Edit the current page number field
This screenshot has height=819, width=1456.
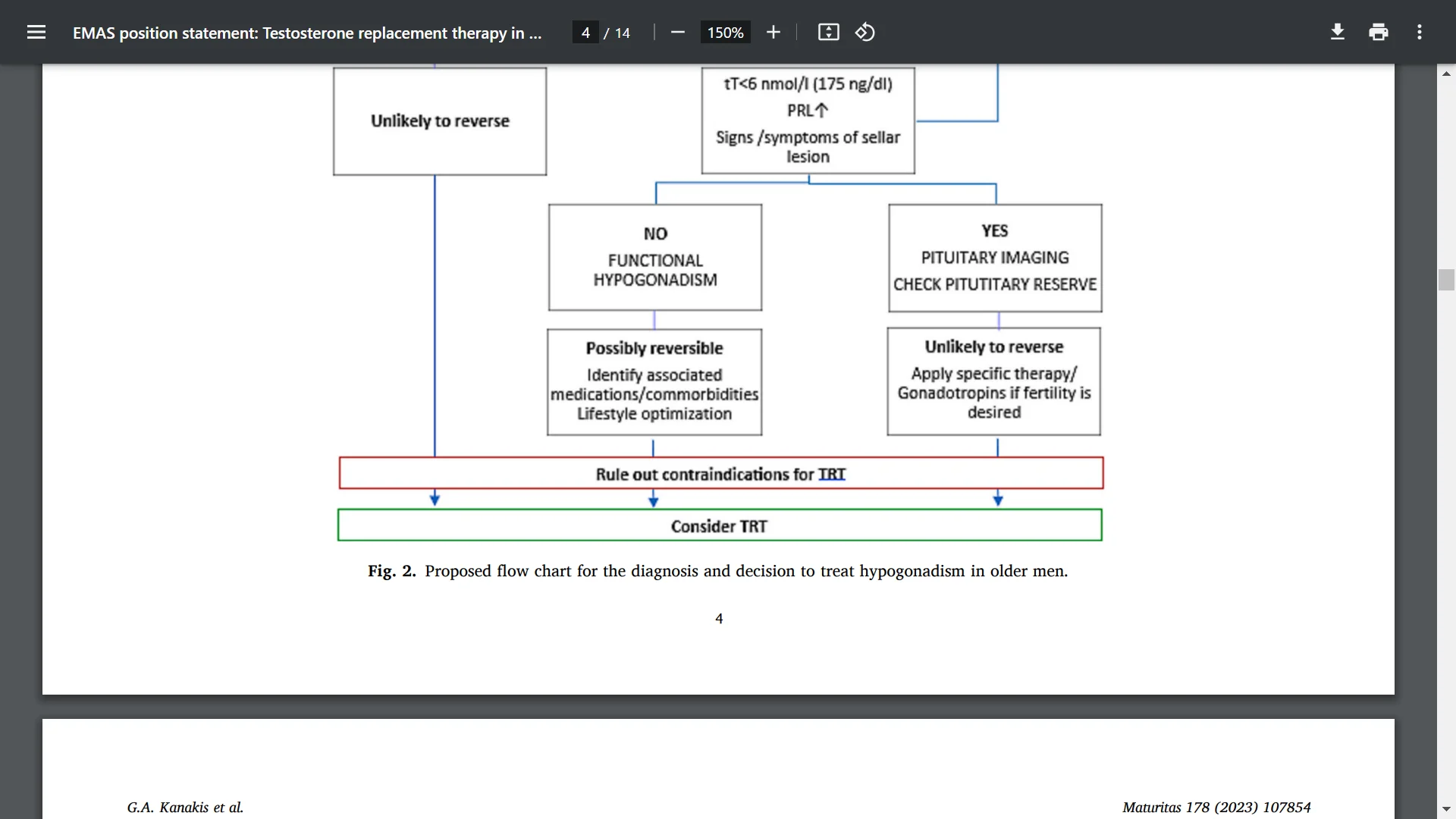coord(585,33)
